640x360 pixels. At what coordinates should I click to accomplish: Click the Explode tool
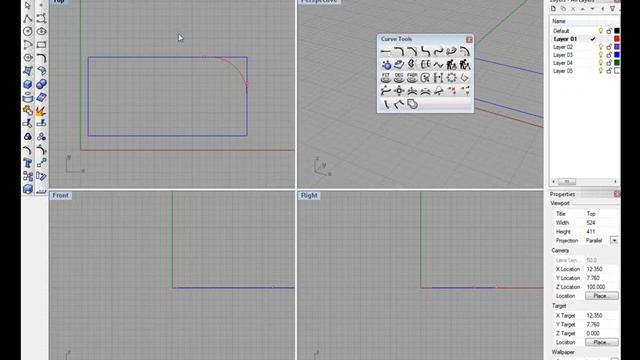pyautogui.click(x=41, y=110)
